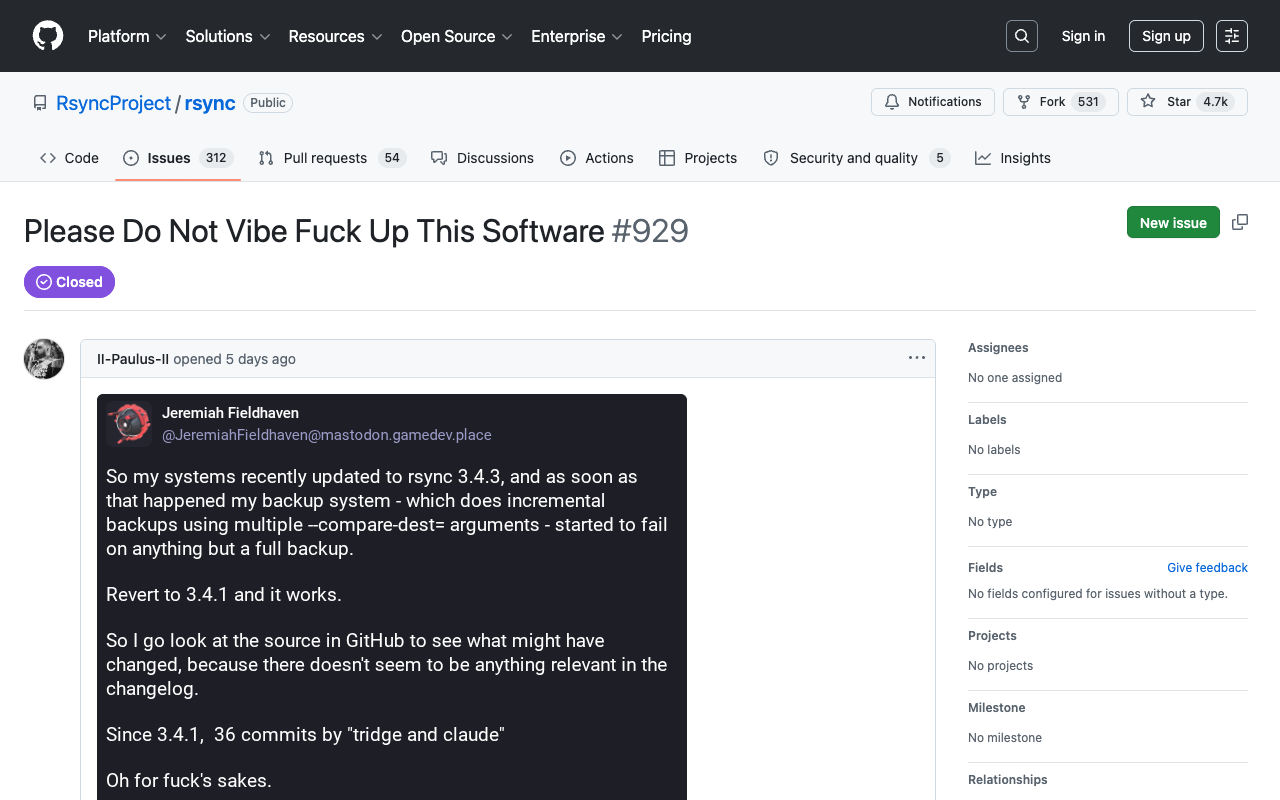The image size is (1280, 800).
Task: Expand the Solutions dropdown menu
Action: point(228,36)
